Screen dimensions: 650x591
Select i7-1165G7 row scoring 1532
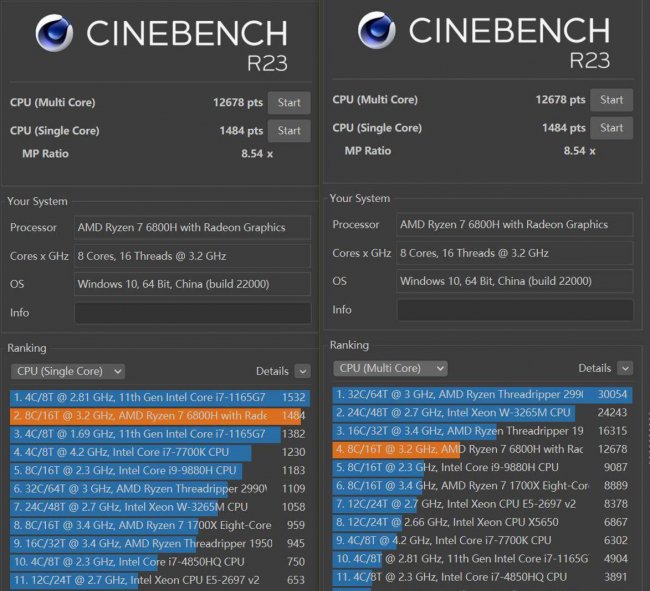160,397
